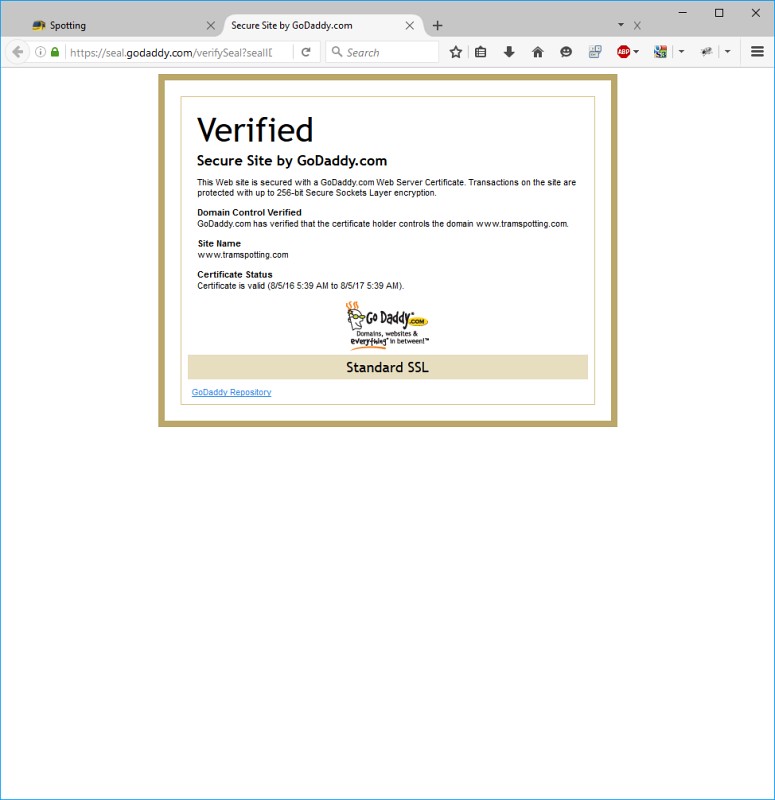775x800 pixels.
Task: Open site information via the info icon
Action: [40, 52]
